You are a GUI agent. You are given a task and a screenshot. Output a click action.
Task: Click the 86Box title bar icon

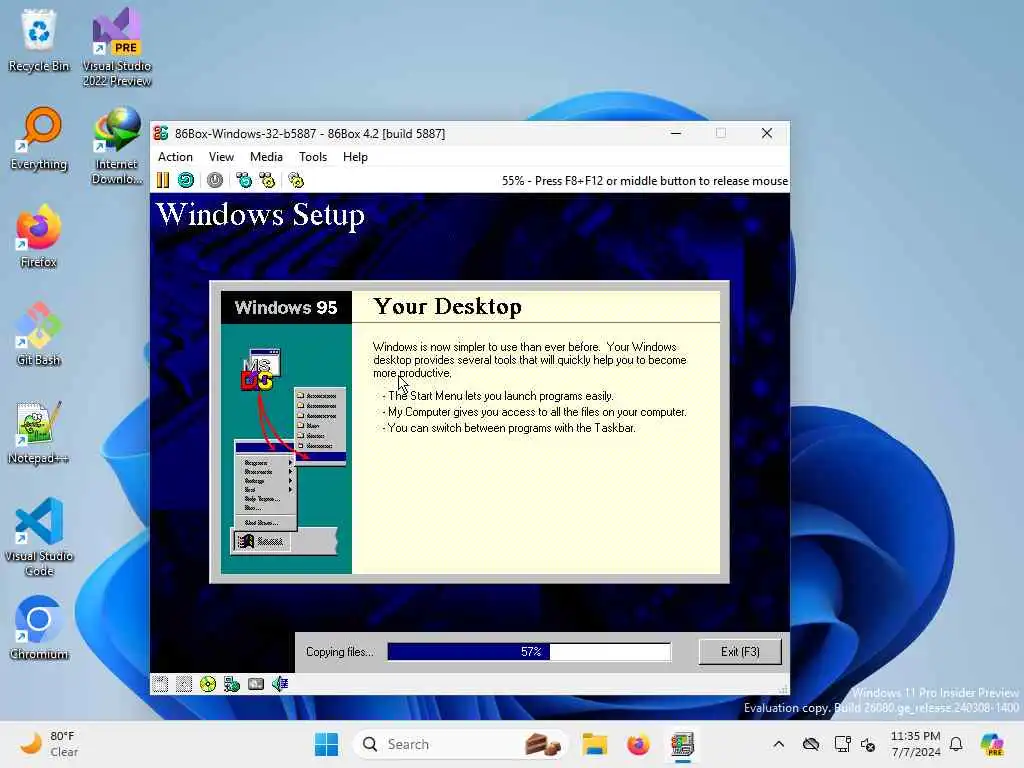point(161,133)
